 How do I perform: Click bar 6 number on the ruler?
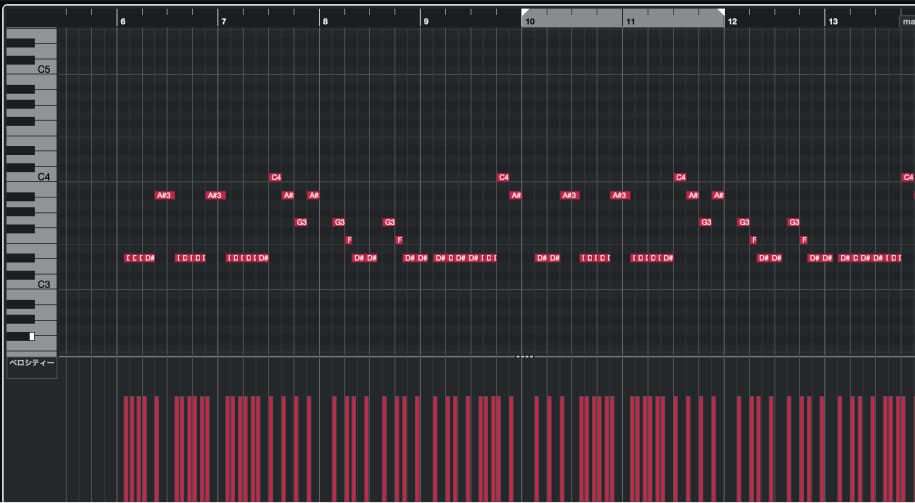pos(122,20)
